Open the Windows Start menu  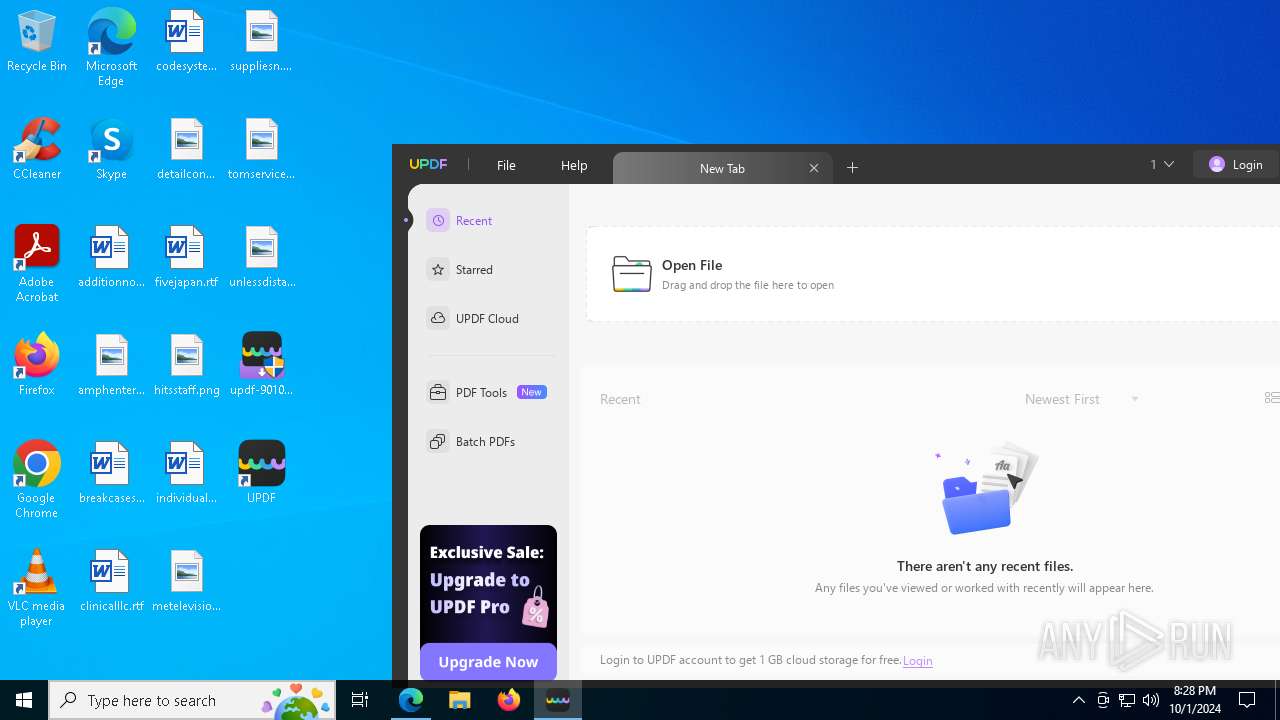(x=24, y=700)
